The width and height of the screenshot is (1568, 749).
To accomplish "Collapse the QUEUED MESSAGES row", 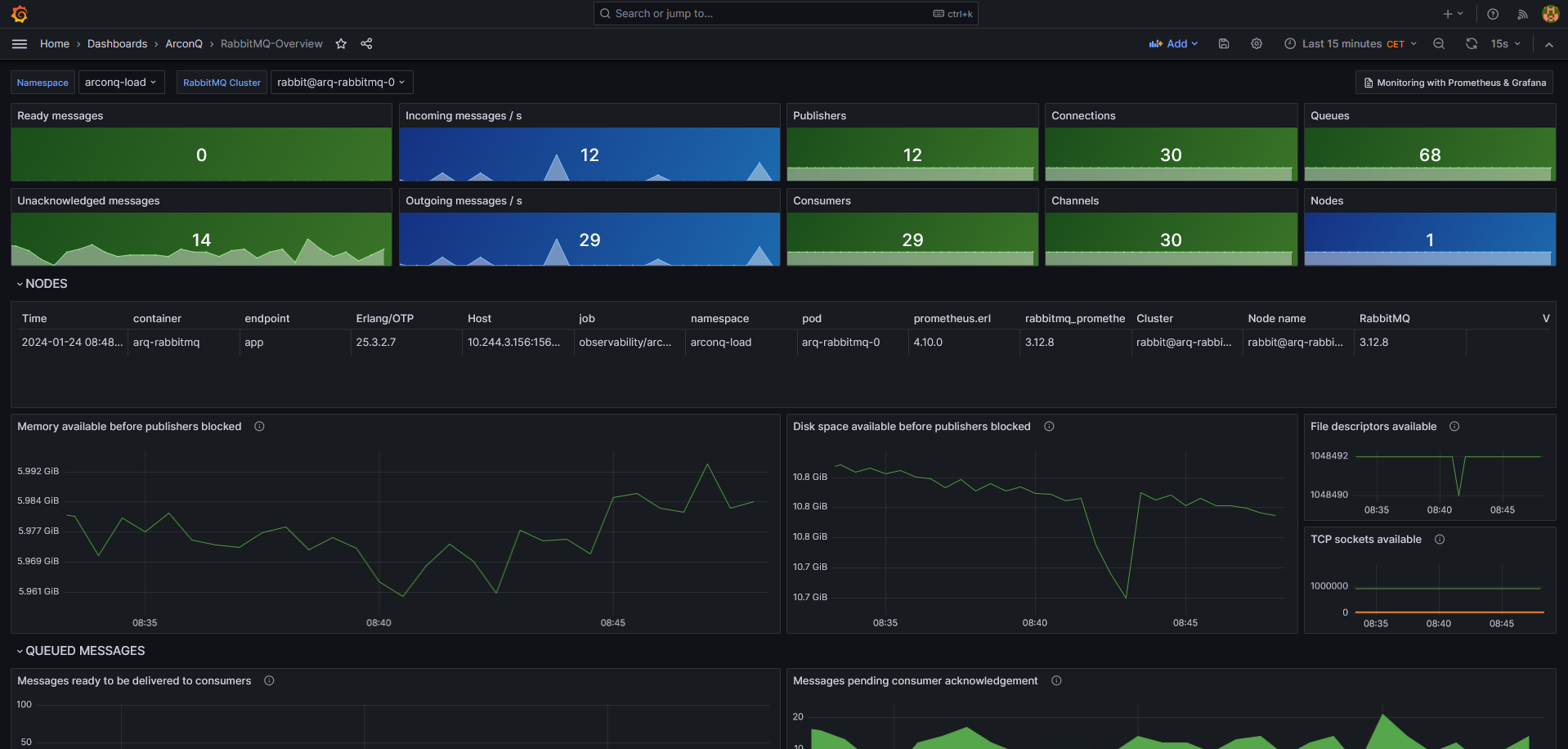I will tap(81, 651).
